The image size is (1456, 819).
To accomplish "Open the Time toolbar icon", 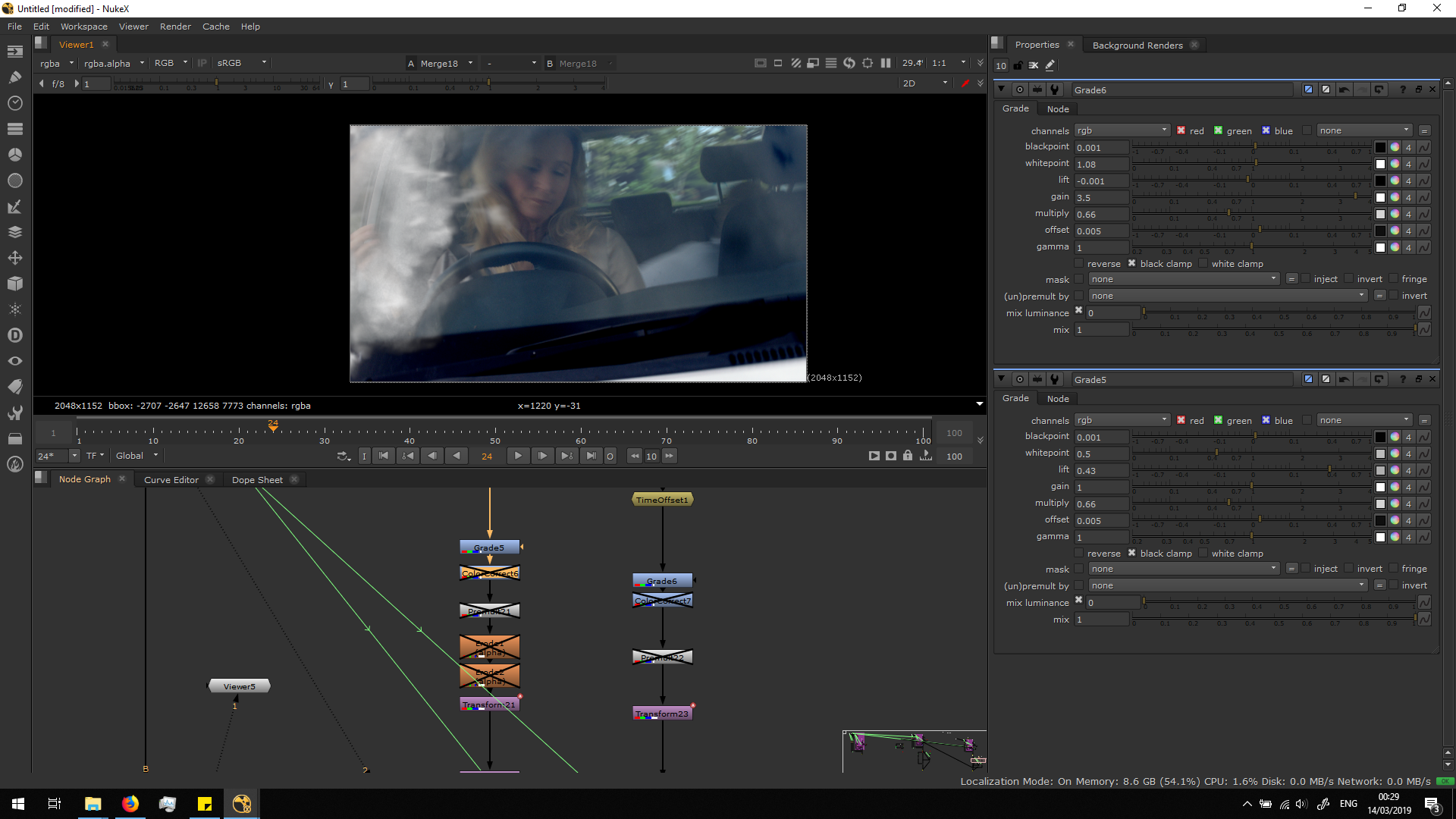I will pos(15,103).
